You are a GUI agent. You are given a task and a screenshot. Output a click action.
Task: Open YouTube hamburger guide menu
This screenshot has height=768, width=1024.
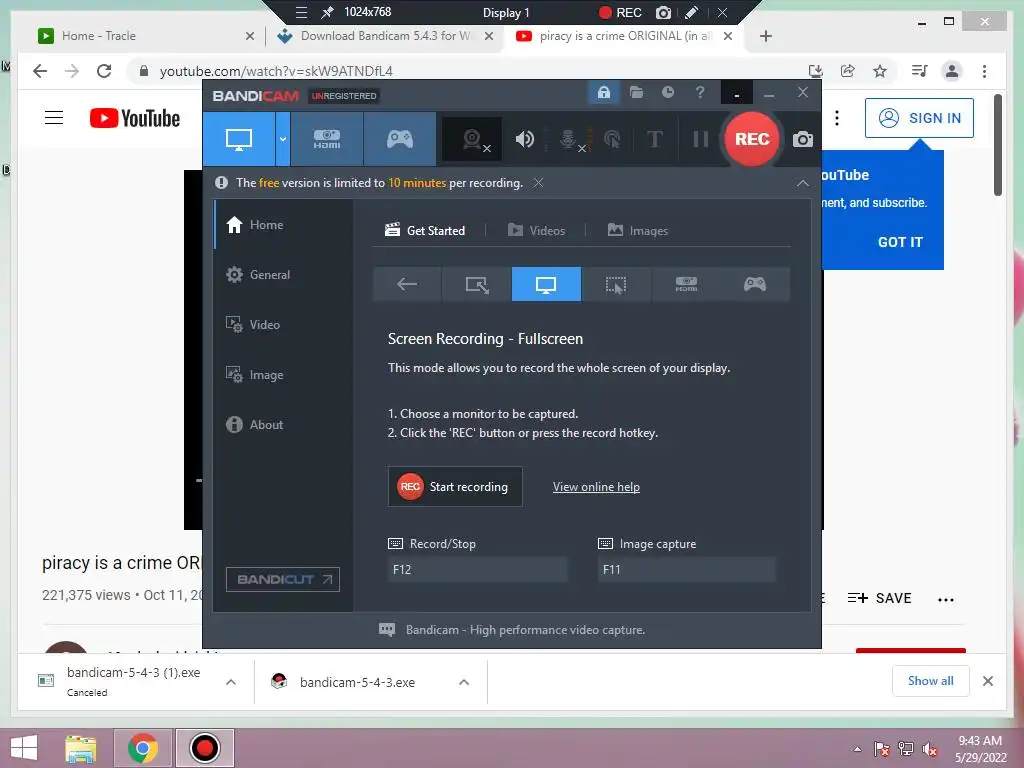click(x=54, y=118)
